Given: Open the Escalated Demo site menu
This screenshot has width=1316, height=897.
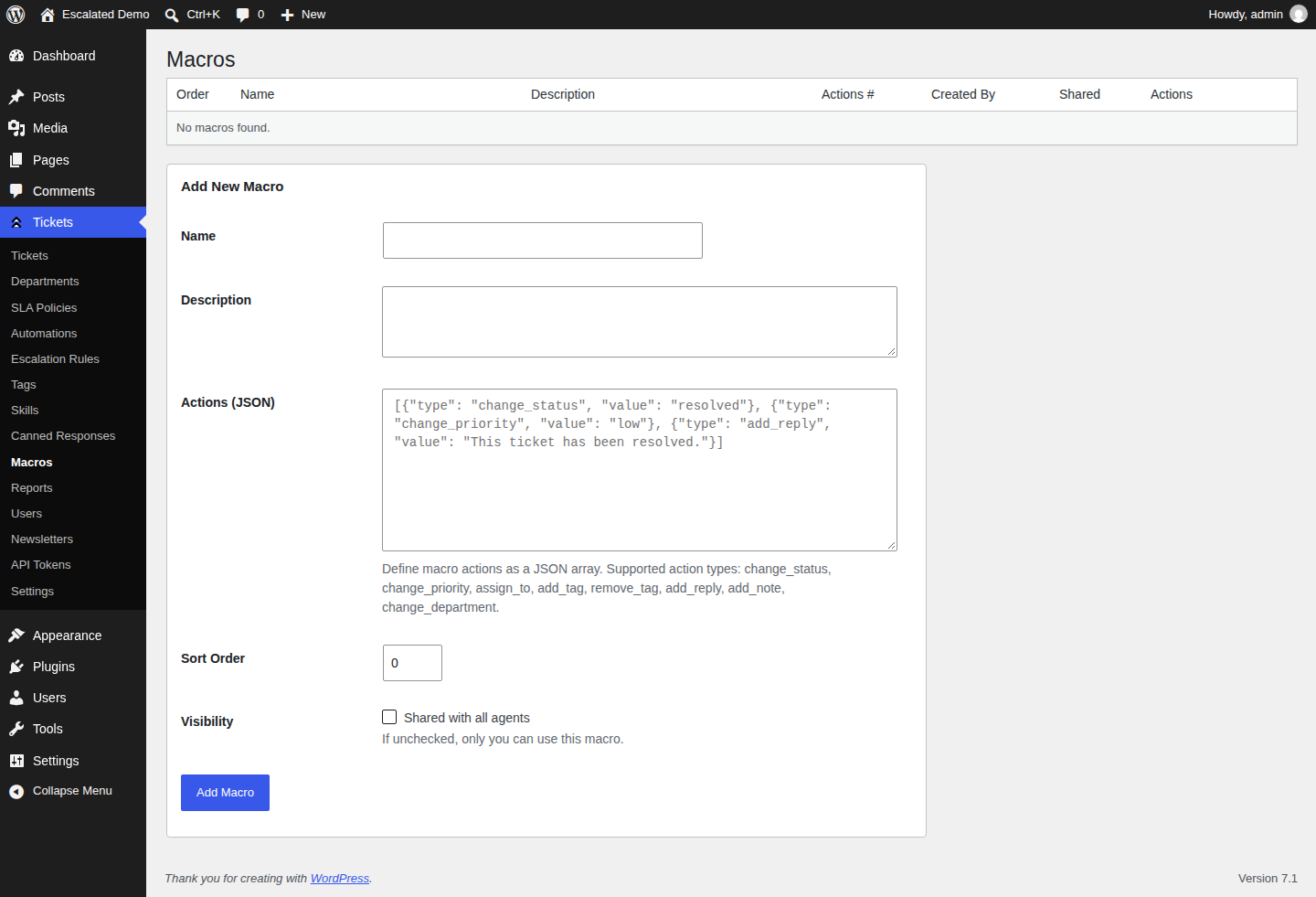Looking at the screenshot, I should click(95, 15).
